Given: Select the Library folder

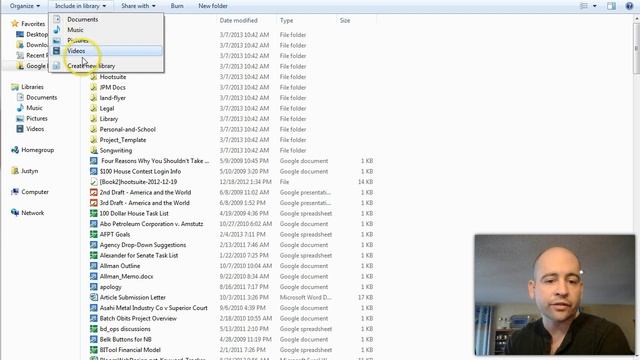Looking at the screenshot, I should [x=109, y=119].
